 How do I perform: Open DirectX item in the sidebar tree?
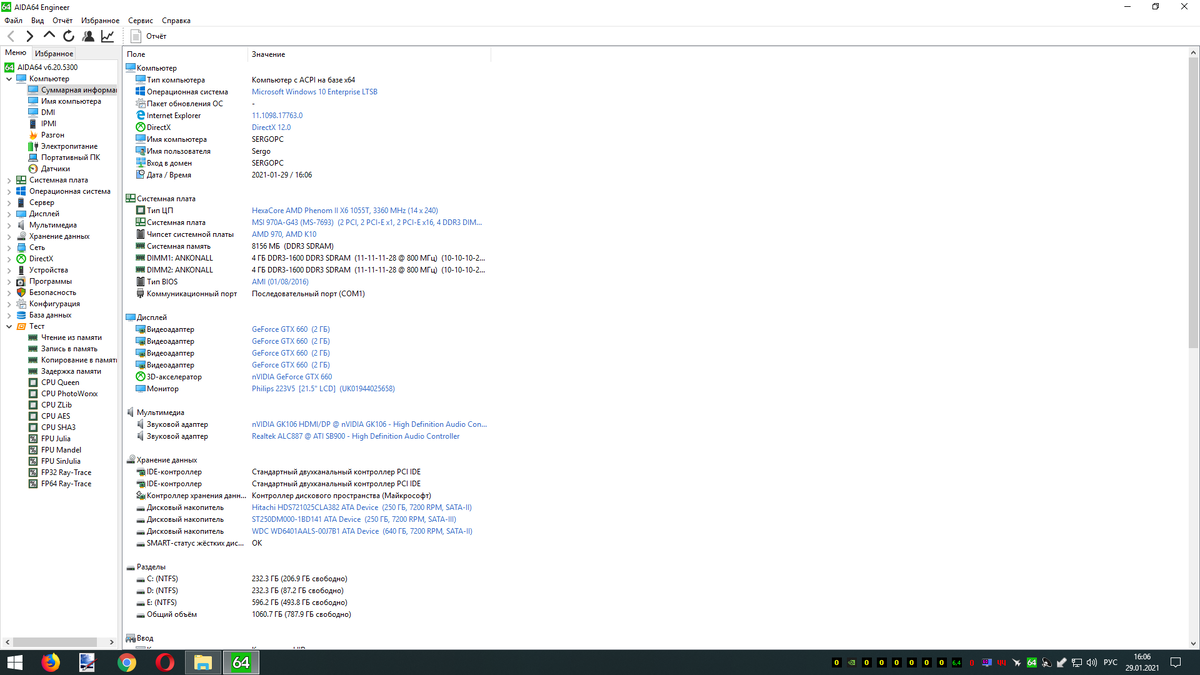41,259
